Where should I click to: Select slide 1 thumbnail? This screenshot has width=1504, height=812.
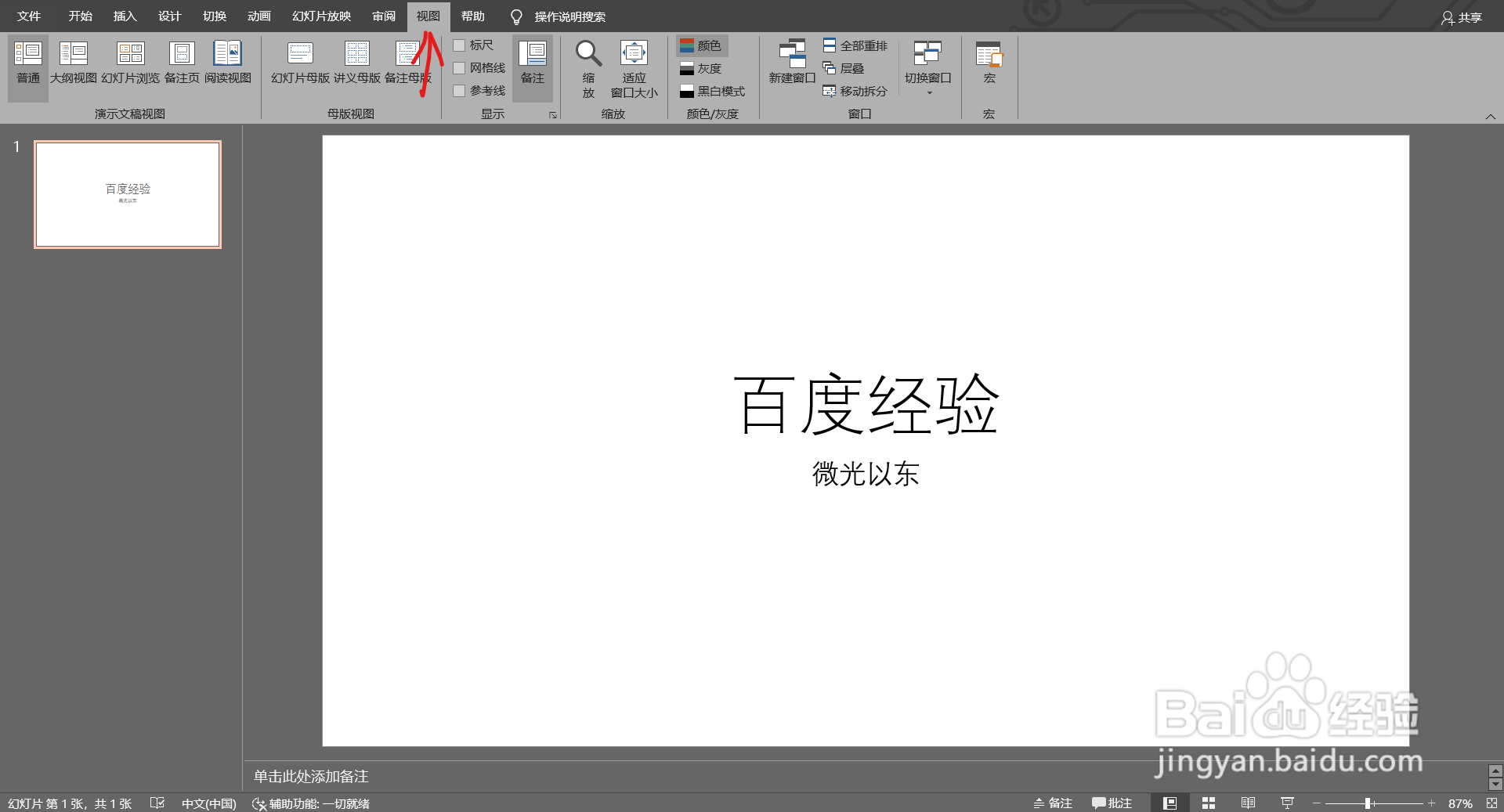128,194
